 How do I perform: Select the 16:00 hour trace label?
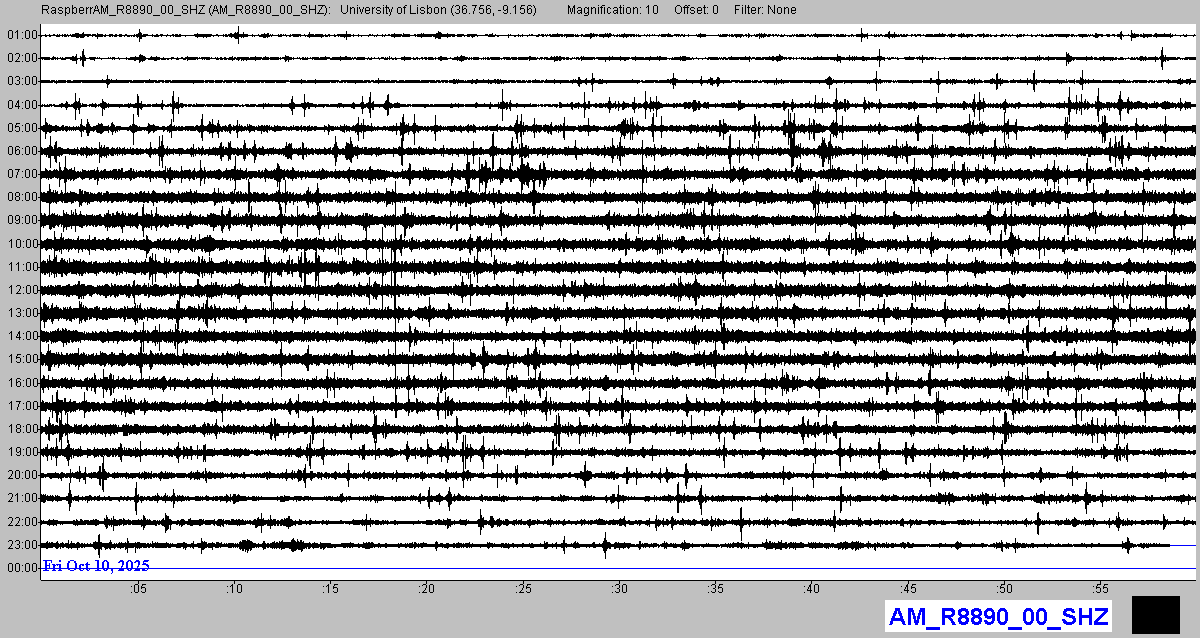(x=21, y=382)
